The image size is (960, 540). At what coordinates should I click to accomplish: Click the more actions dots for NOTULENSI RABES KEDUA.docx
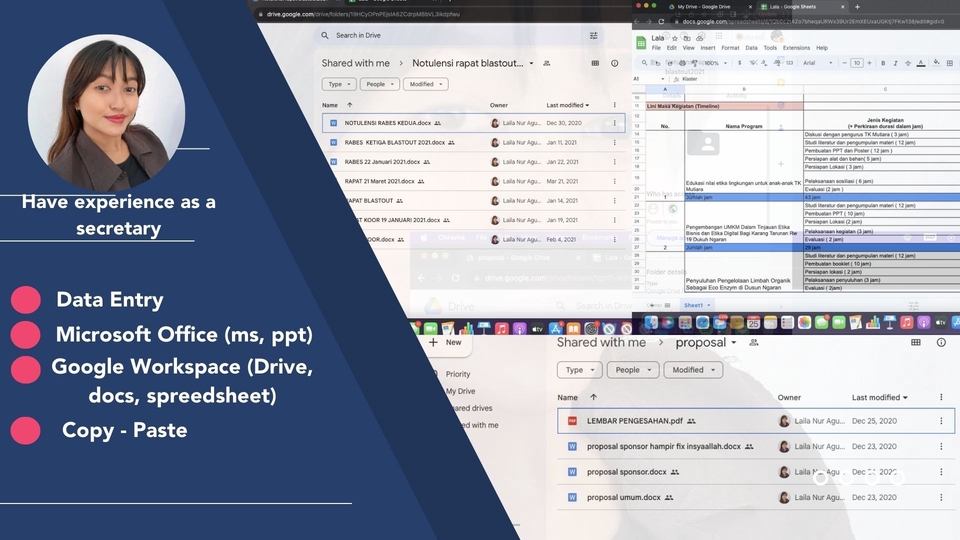click(614, 123)
